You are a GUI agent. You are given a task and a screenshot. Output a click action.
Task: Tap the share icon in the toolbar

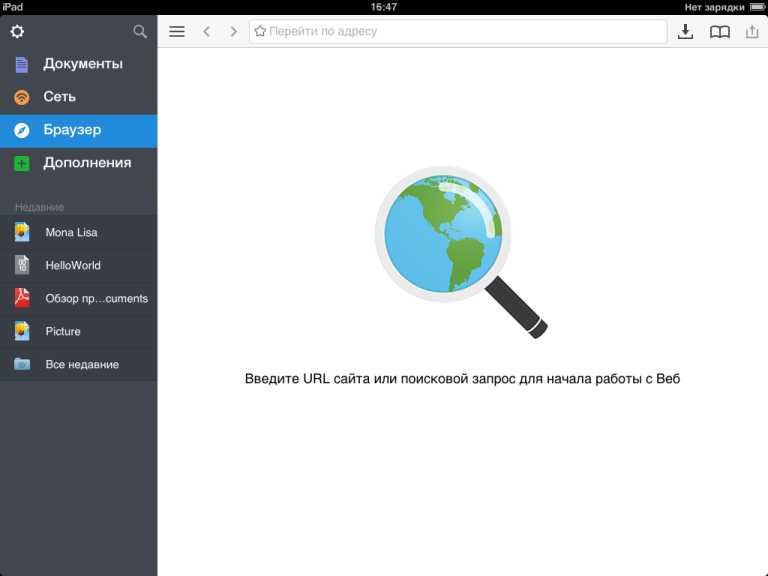click(752, 31)
